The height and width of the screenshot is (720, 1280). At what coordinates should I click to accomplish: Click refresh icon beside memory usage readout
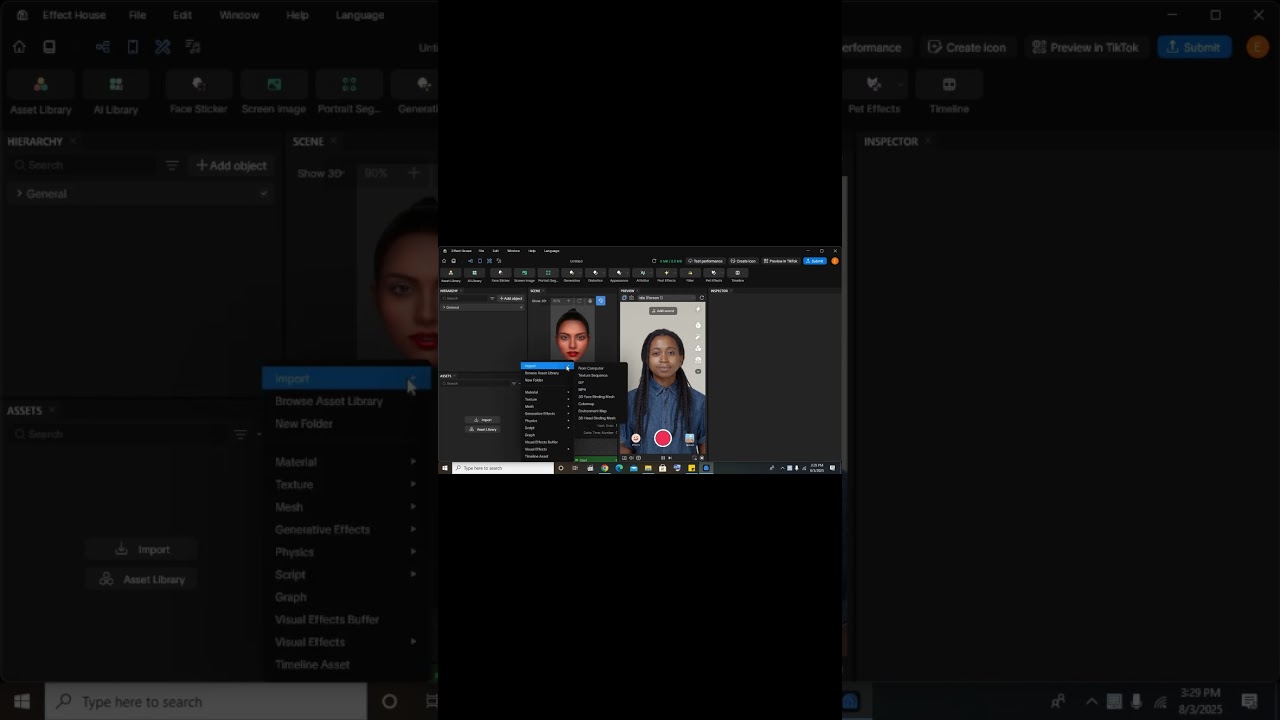pyautogui.click(x=654, y=261)
